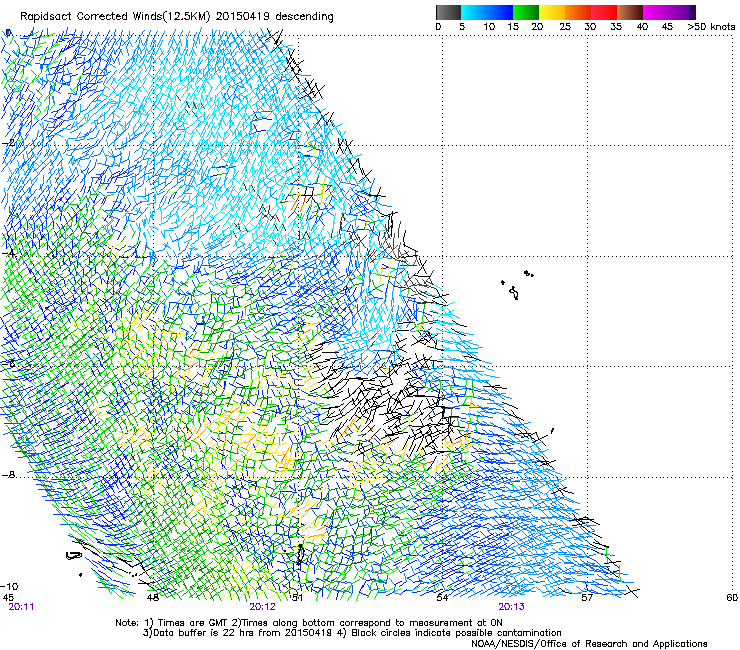Viewport: 740px width, 650px height.
Task: Click the orange 25-30 knots legend block
Action: point(578,12)
